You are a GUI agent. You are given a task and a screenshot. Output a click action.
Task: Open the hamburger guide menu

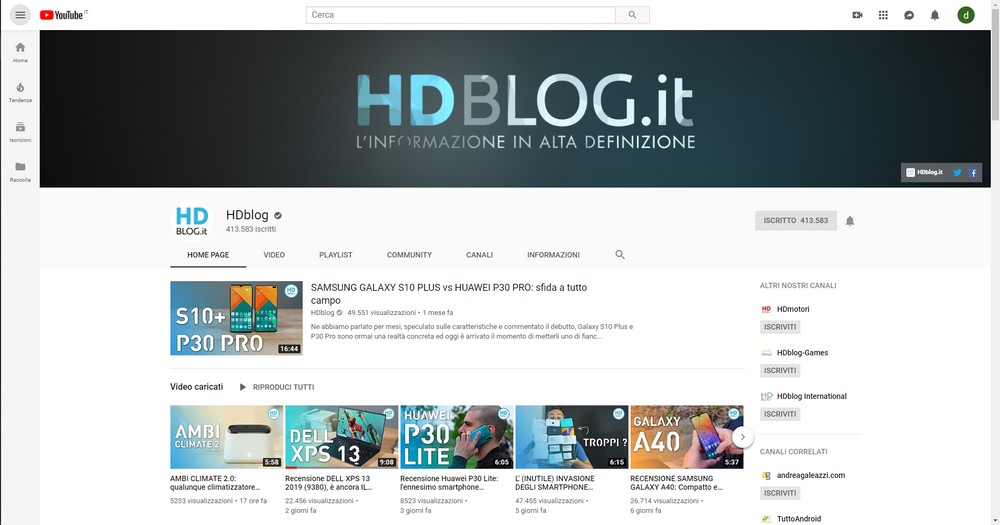point(20,15)
